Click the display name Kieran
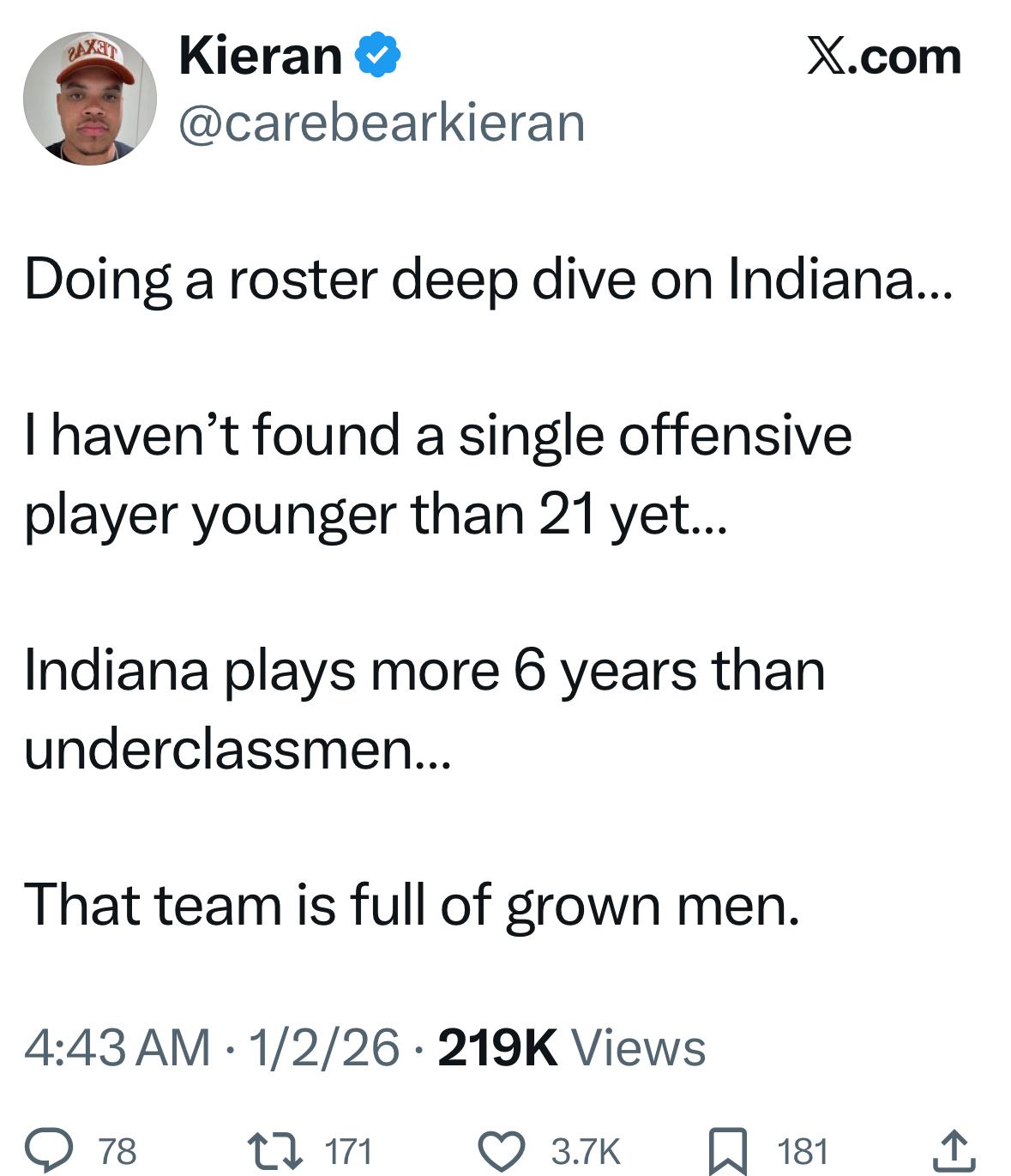The height and width of the screenshot is (1176, 1011). tap(260, 57)
